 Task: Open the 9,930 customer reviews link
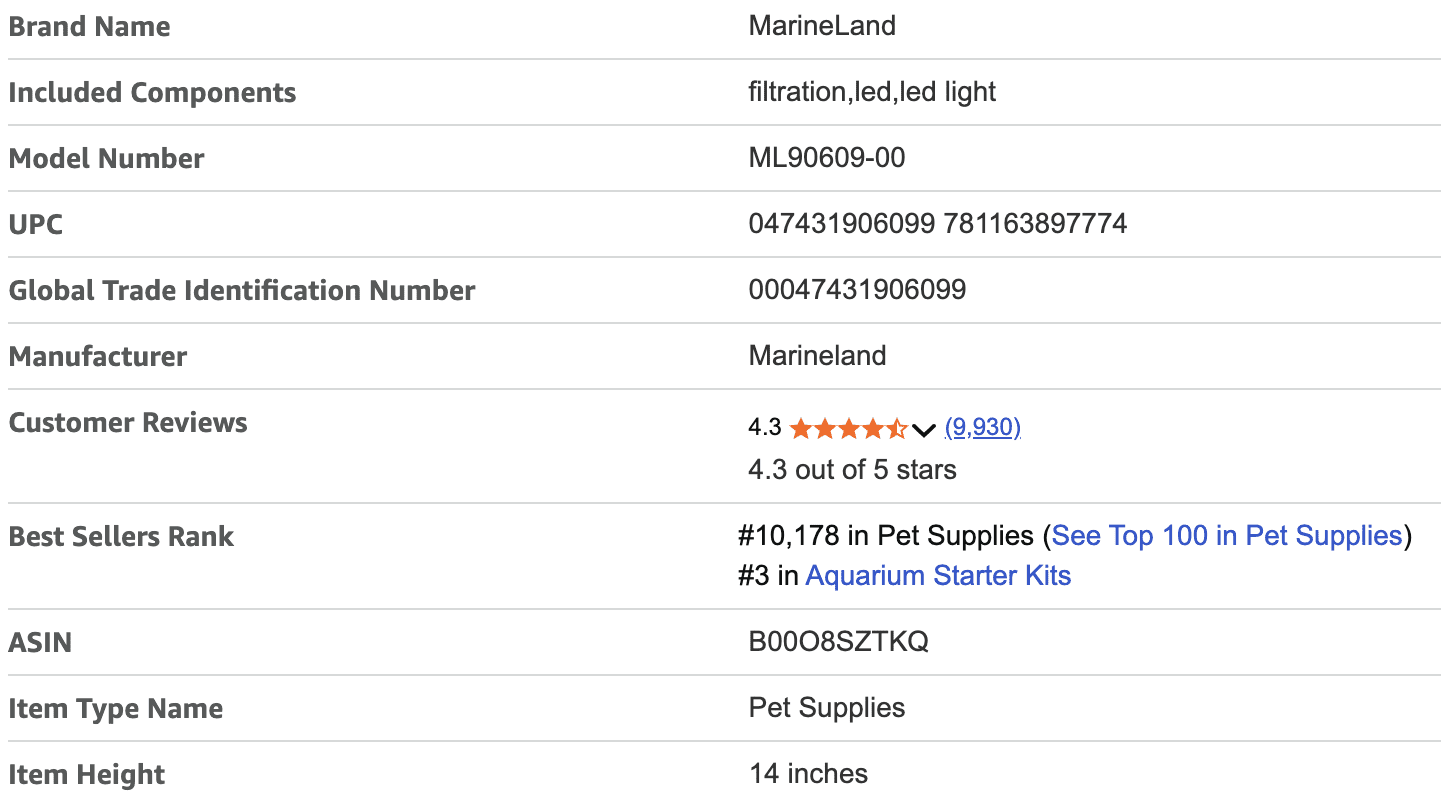click(982, 428)
